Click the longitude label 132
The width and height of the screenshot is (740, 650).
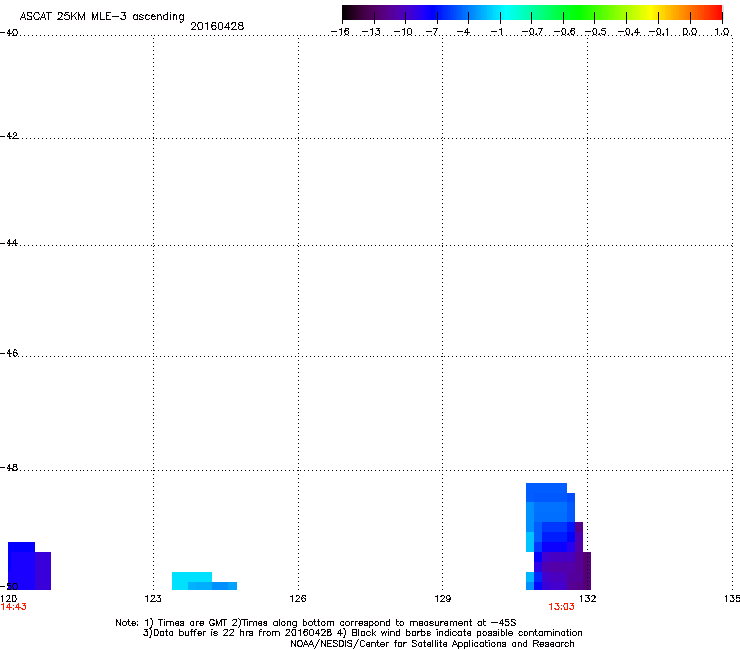[588, 599]
